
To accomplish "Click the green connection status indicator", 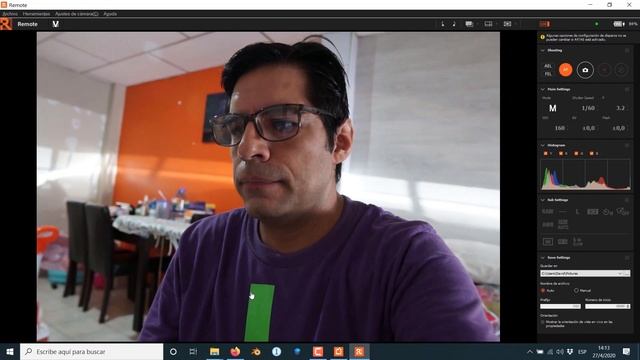I will tap(597, 24).
